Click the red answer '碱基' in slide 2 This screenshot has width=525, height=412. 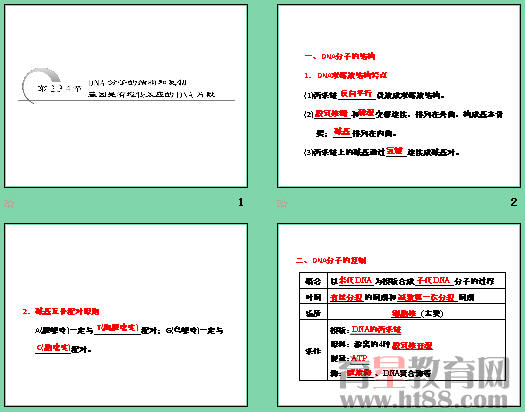(x=342, y=131)
